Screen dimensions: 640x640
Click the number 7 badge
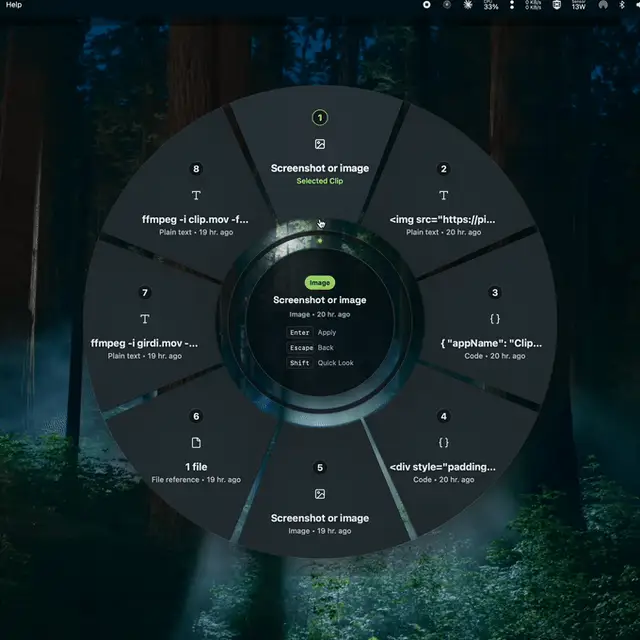click(x=144, y=292)
